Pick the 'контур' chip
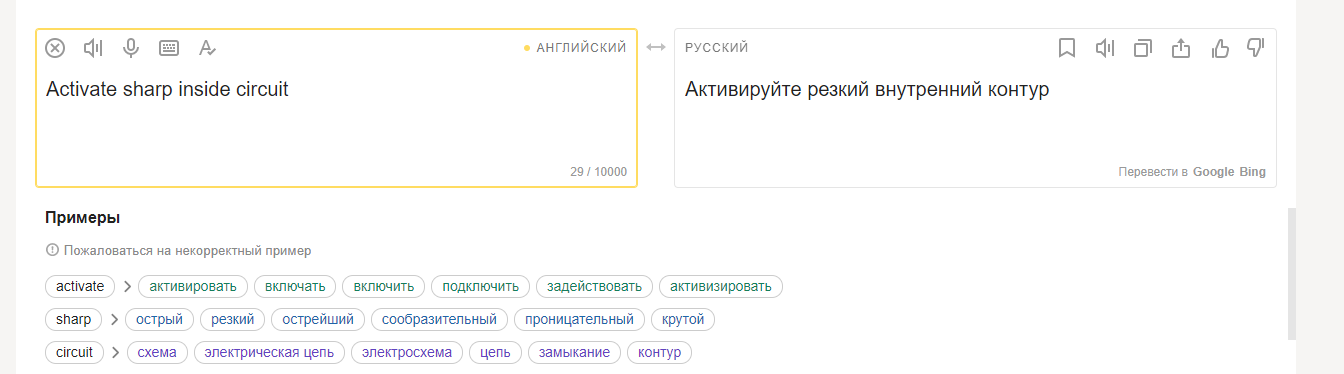Image resolution: width=1344 pixels, height=374 pixels. 659,352
